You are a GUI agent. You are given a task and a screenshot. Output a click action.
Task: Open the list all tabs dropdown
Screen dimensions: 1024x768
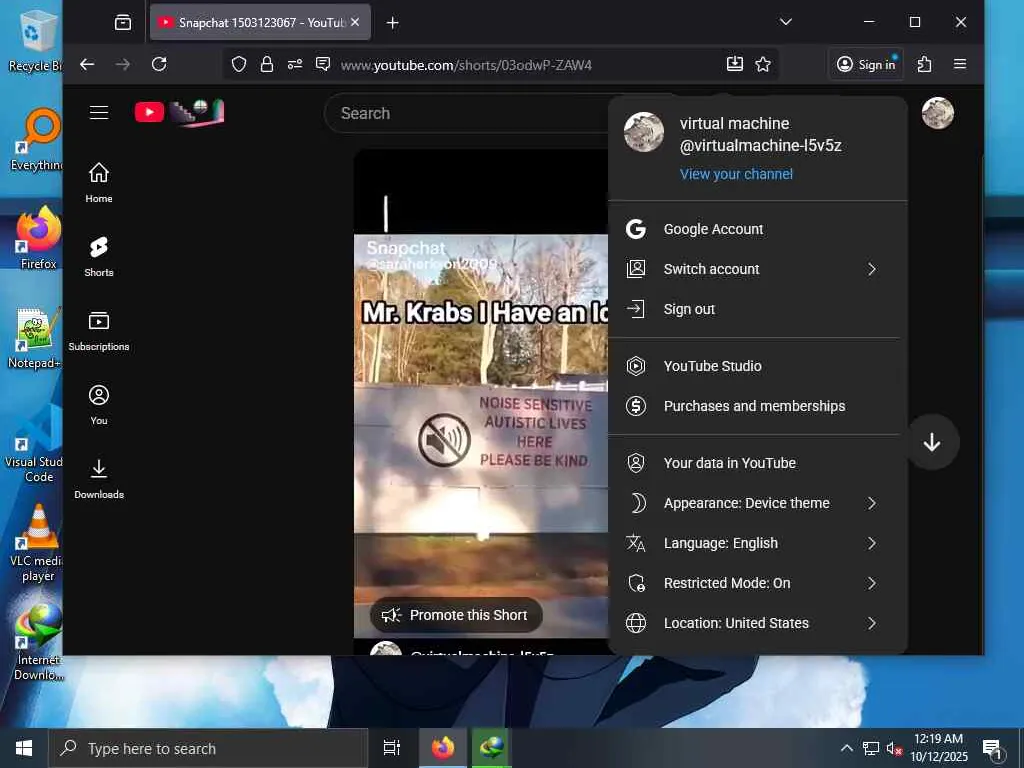click(786, 22)
